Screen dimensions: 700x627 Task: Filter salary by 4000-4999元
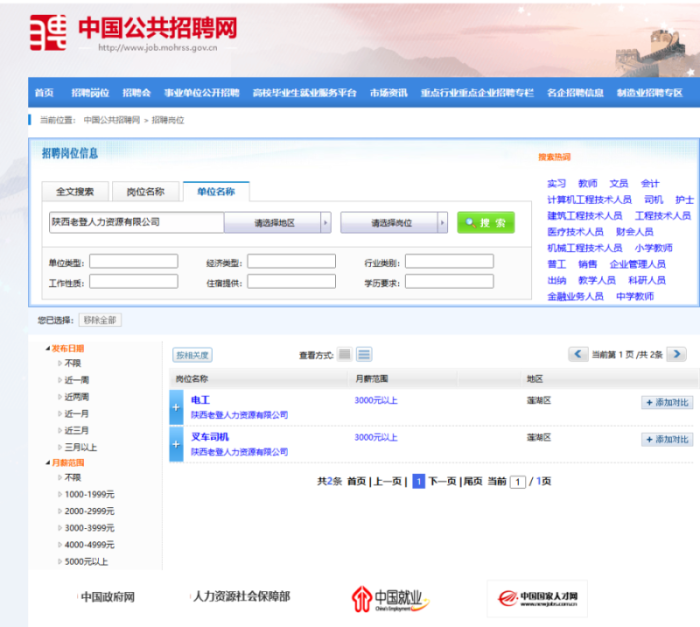click(x=89, y=545)
